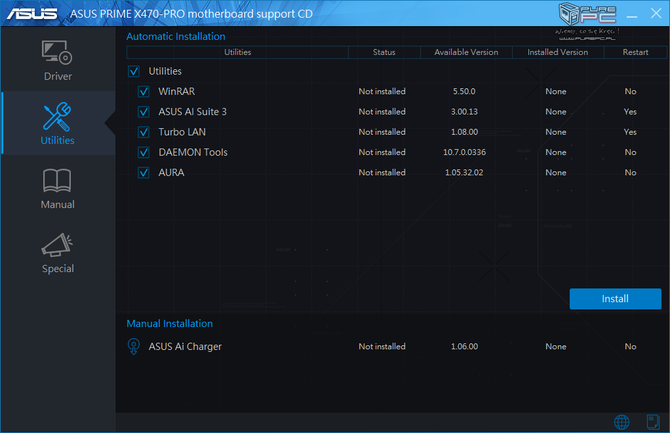Click Turbo LAN's restart value Yes
The height and width of the screenshot is (433, 670).
[630, 132]
